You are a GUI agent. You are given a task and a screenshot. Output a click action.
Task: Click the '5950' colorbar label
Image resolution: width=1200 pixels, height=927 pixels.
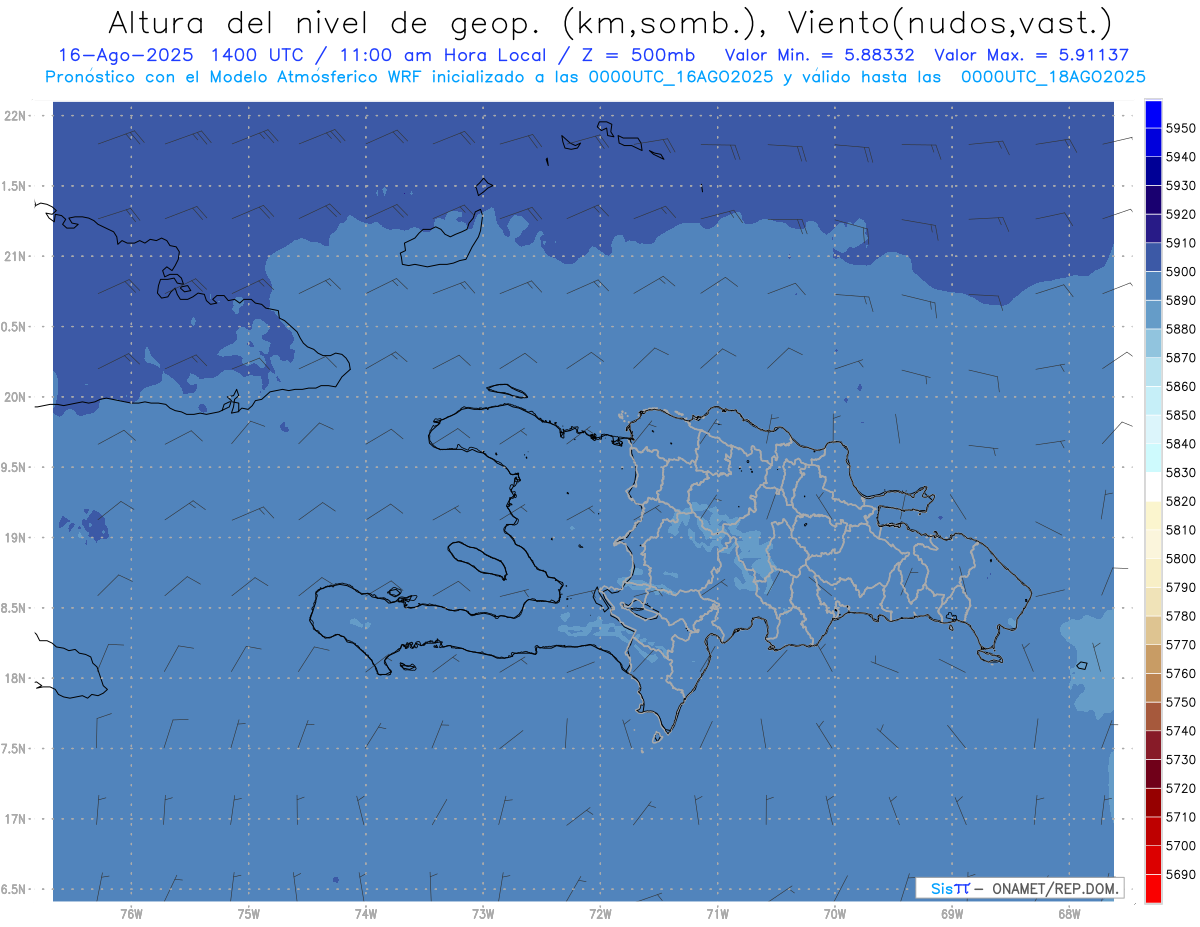[1180, 129]
